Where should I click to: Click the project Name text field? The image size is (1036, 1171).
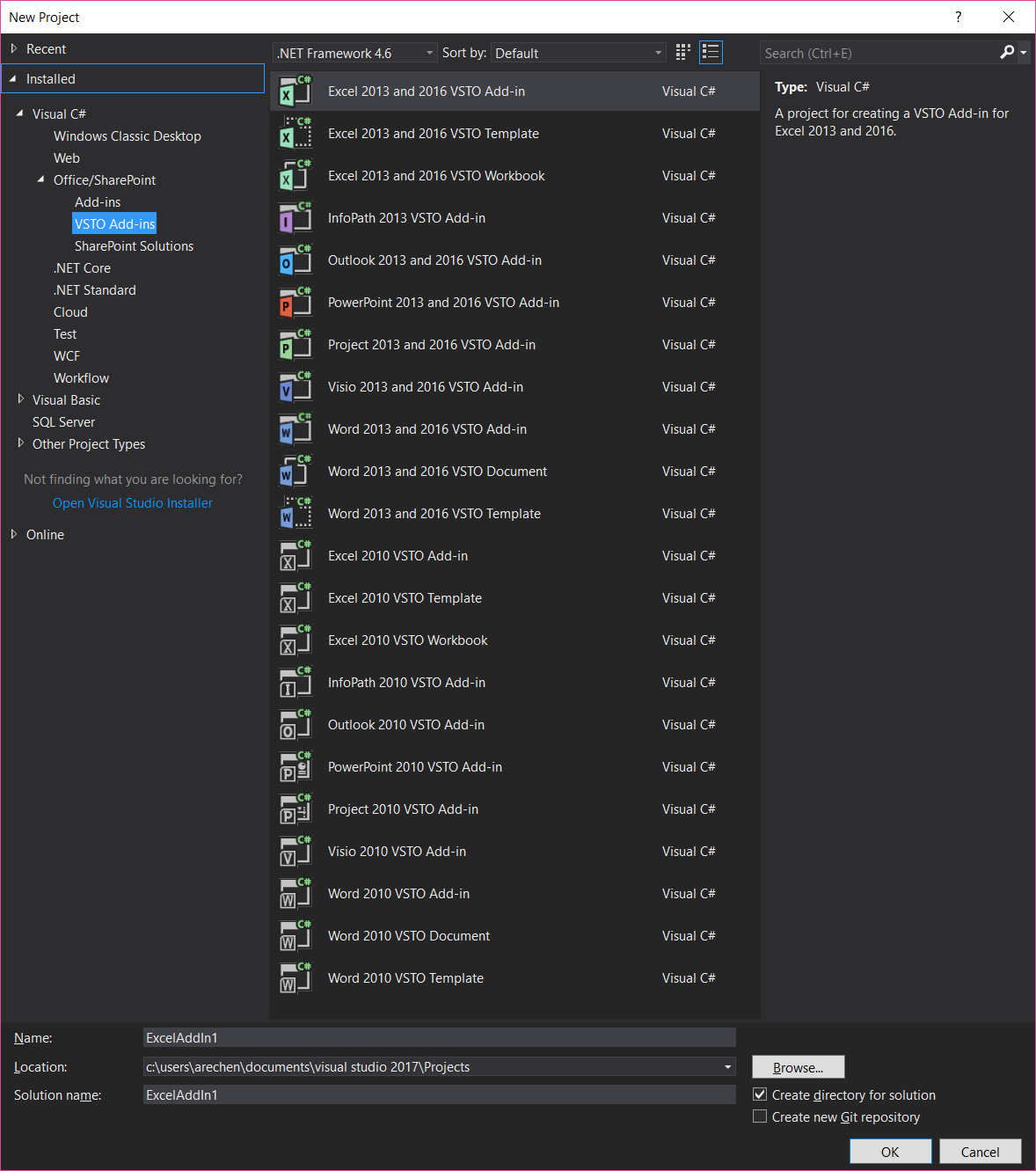click(439, 1038)
